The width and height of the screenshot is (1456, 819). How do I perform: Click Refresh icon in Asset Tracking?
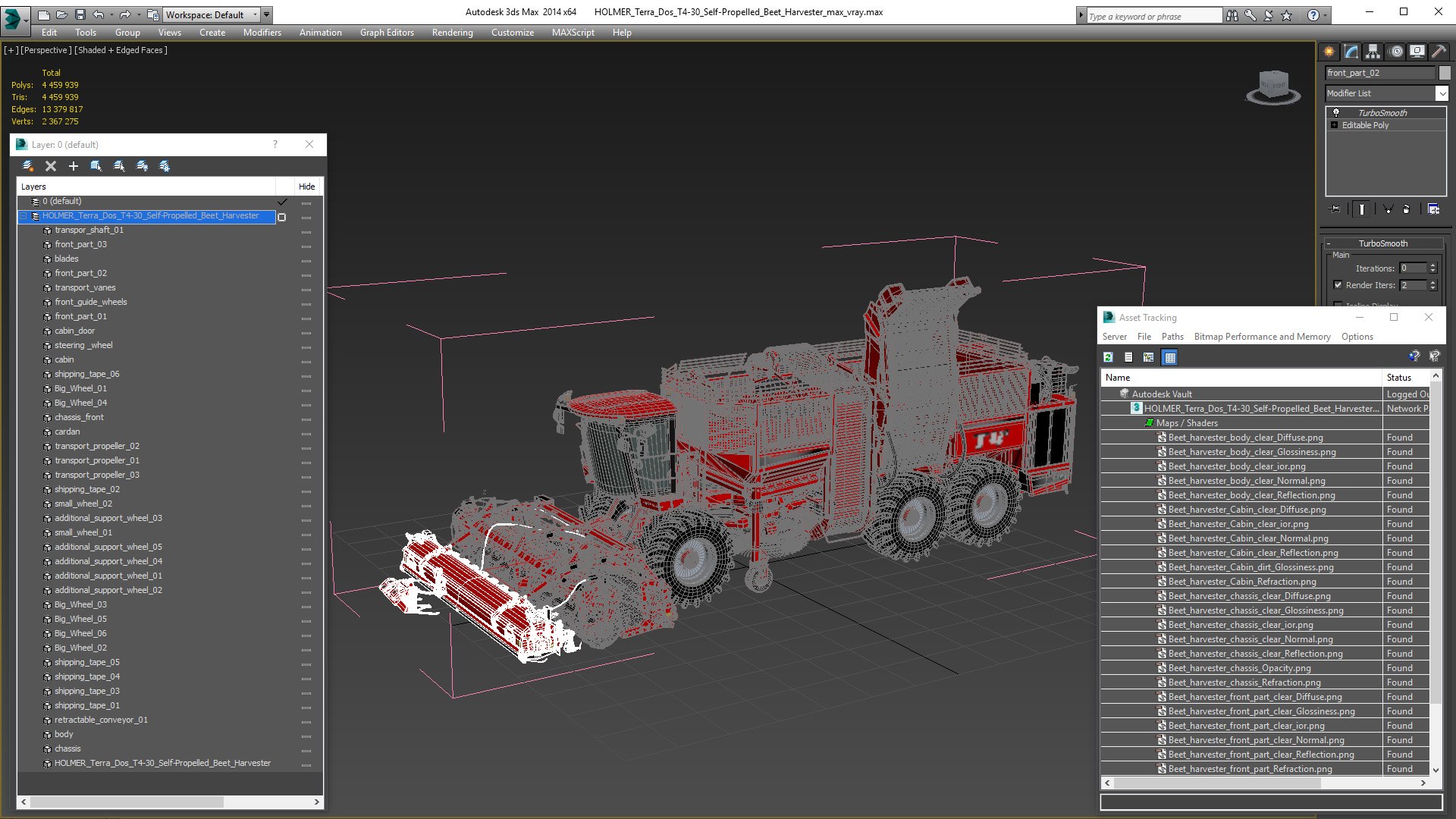(1108, 357)
